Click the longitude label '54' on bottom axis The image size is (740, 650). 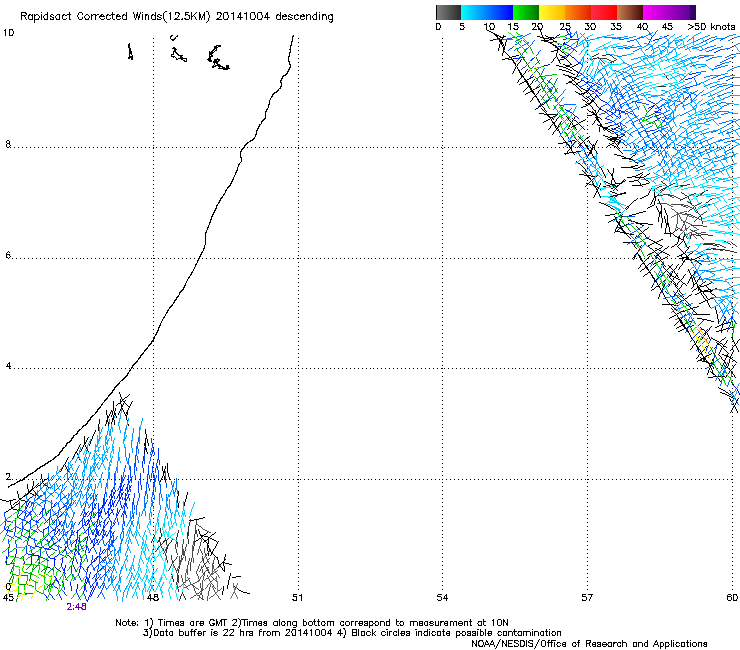point(442,598)
